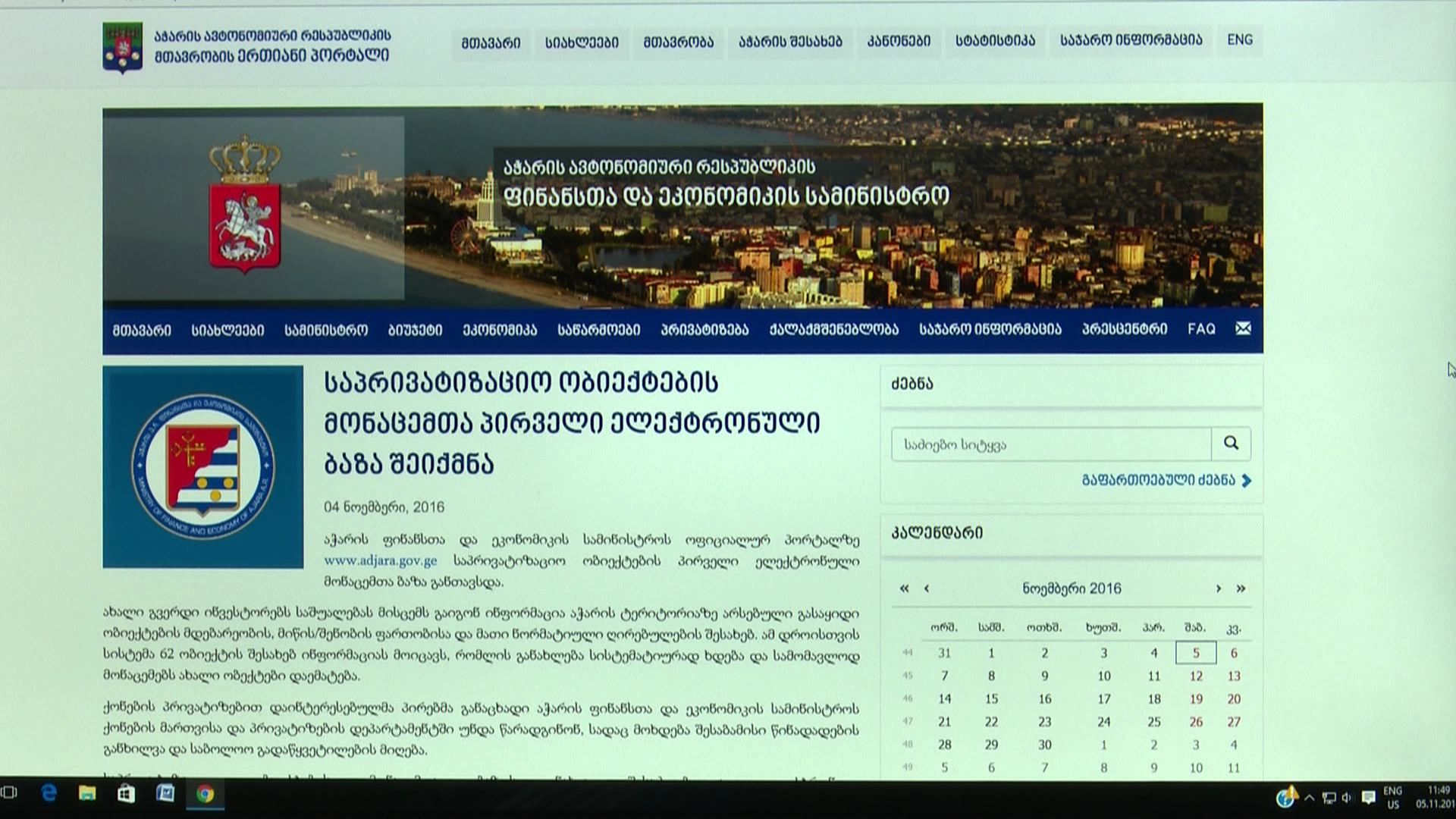The height and width of the screenshot is (819, 1456).
Task: Open the envelope contact icon in navigation
Action: [1243, 328]
